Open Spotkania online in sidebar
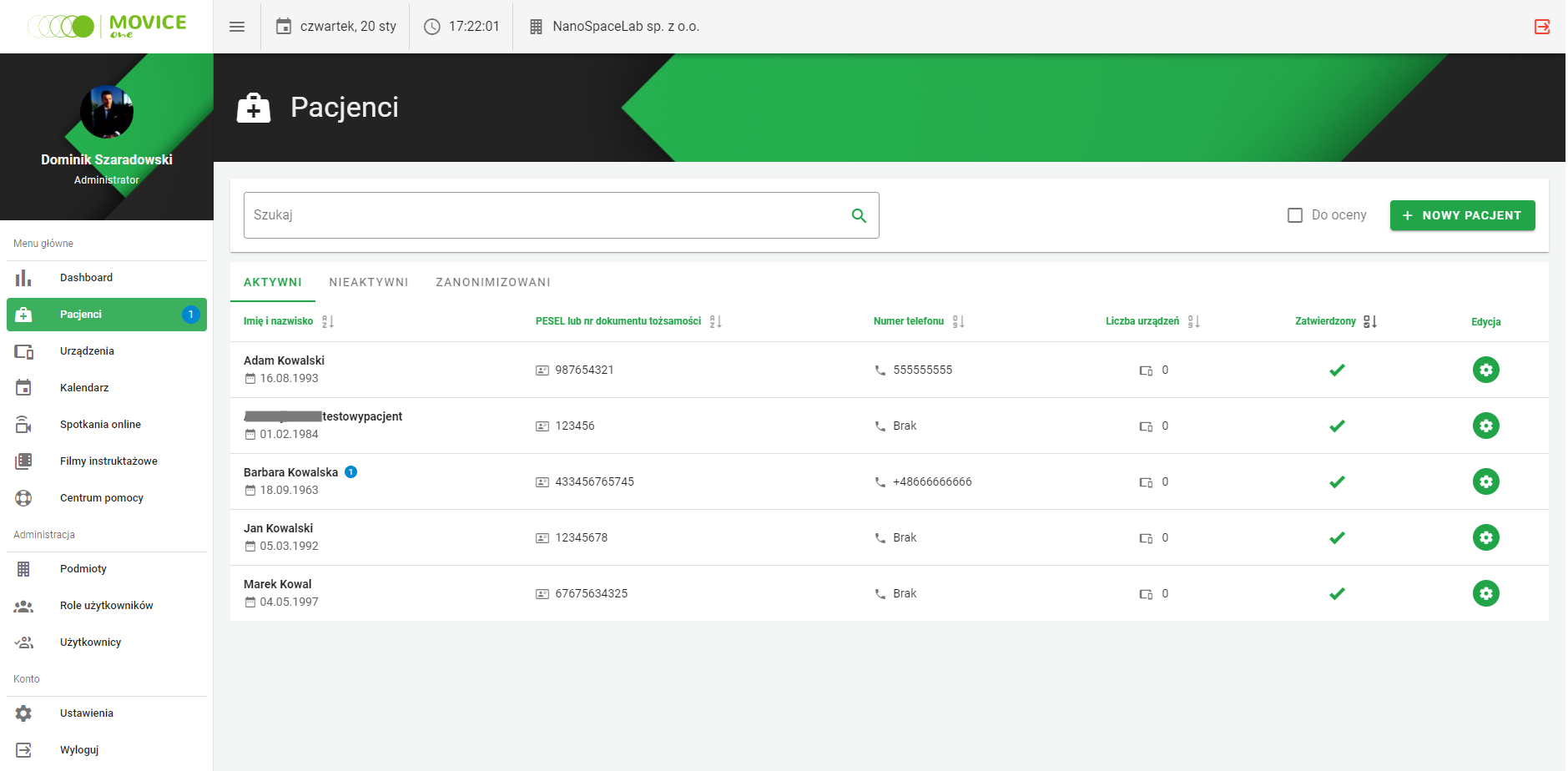The image size is (1568, 771). pos(100,425)
